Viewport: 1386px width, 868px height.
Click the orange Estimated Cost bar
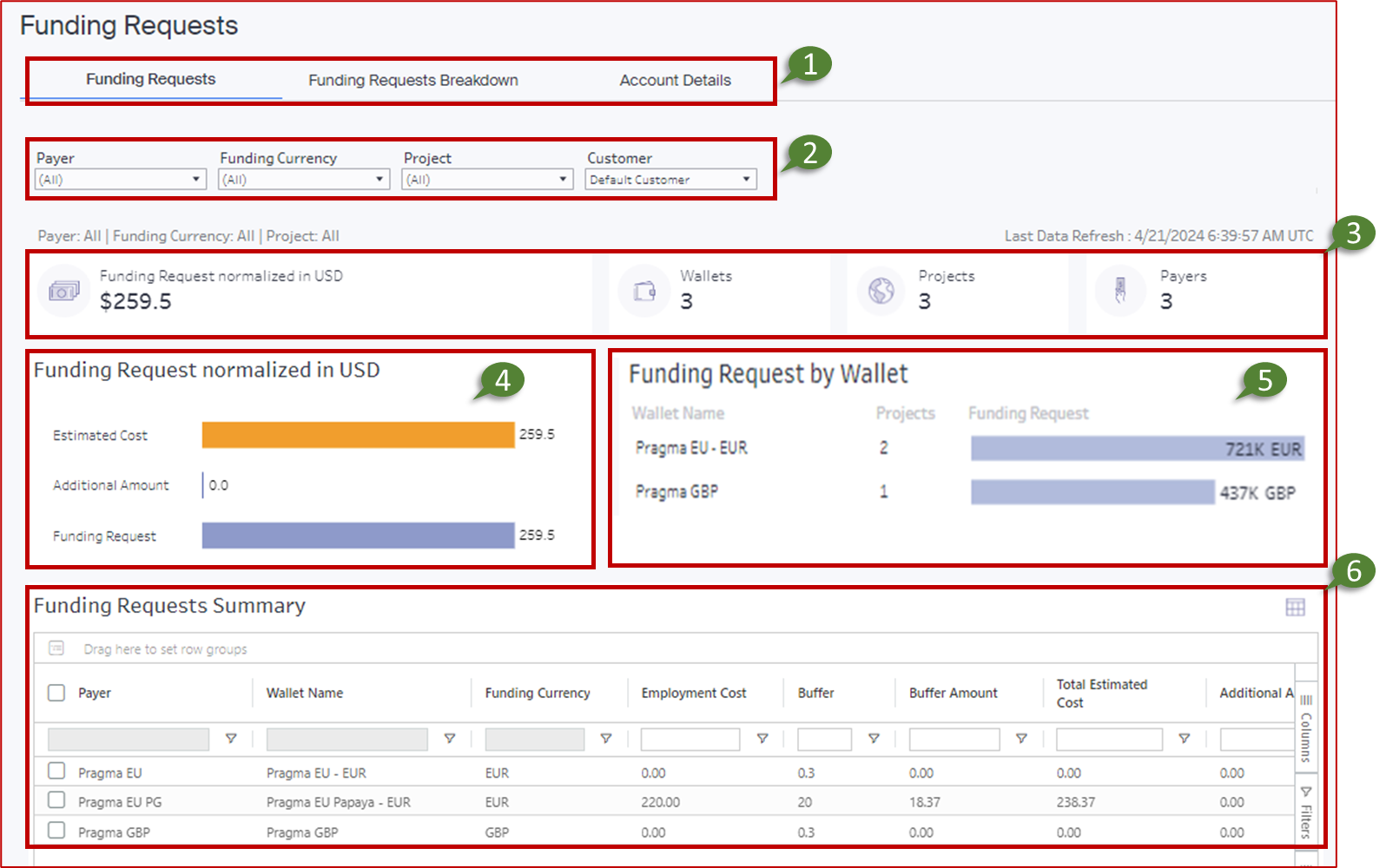tap(358, 435)
